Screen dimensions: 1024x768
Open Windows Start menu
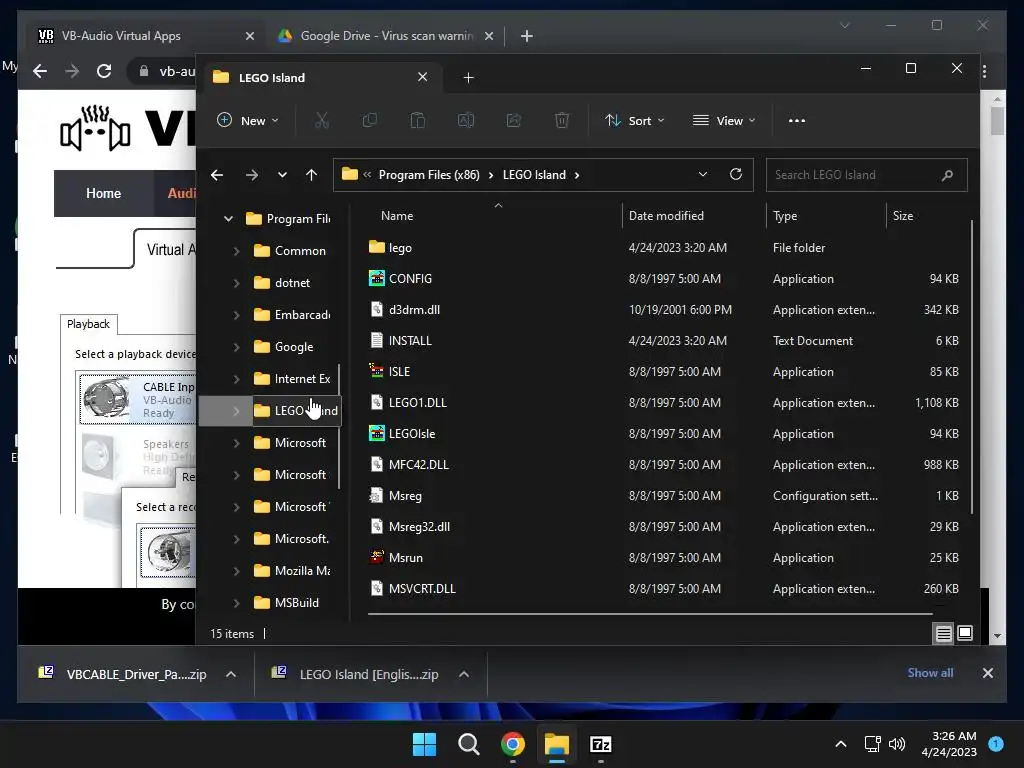click(x=424, y=744)
